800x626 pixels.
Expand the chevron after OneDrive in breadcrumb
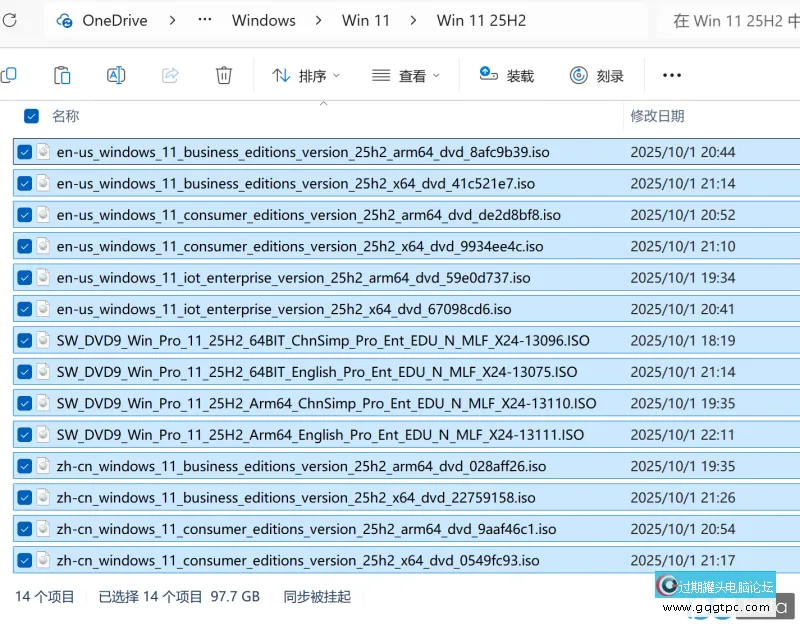tap(172, 20)
